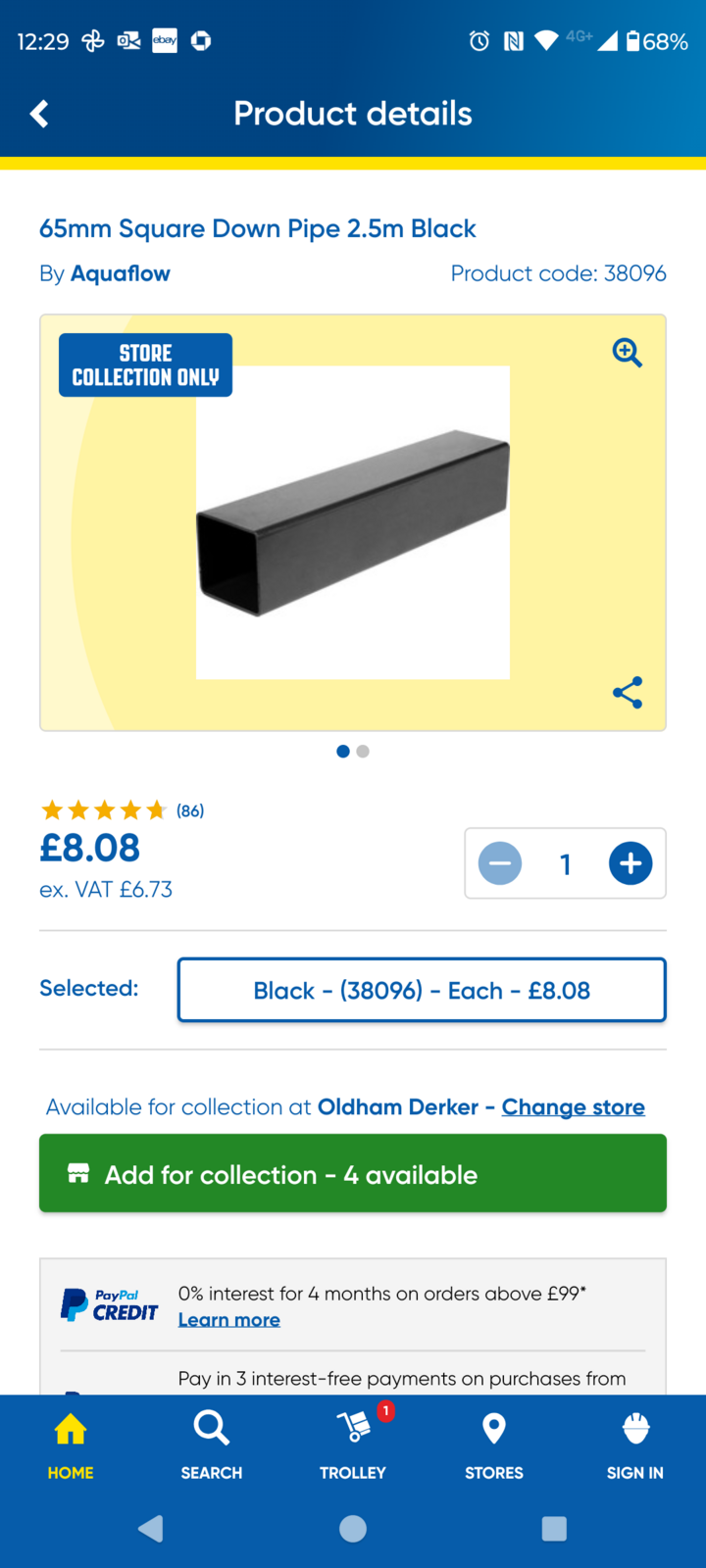Tap the Aquaflow brand name

coord(120,273)
